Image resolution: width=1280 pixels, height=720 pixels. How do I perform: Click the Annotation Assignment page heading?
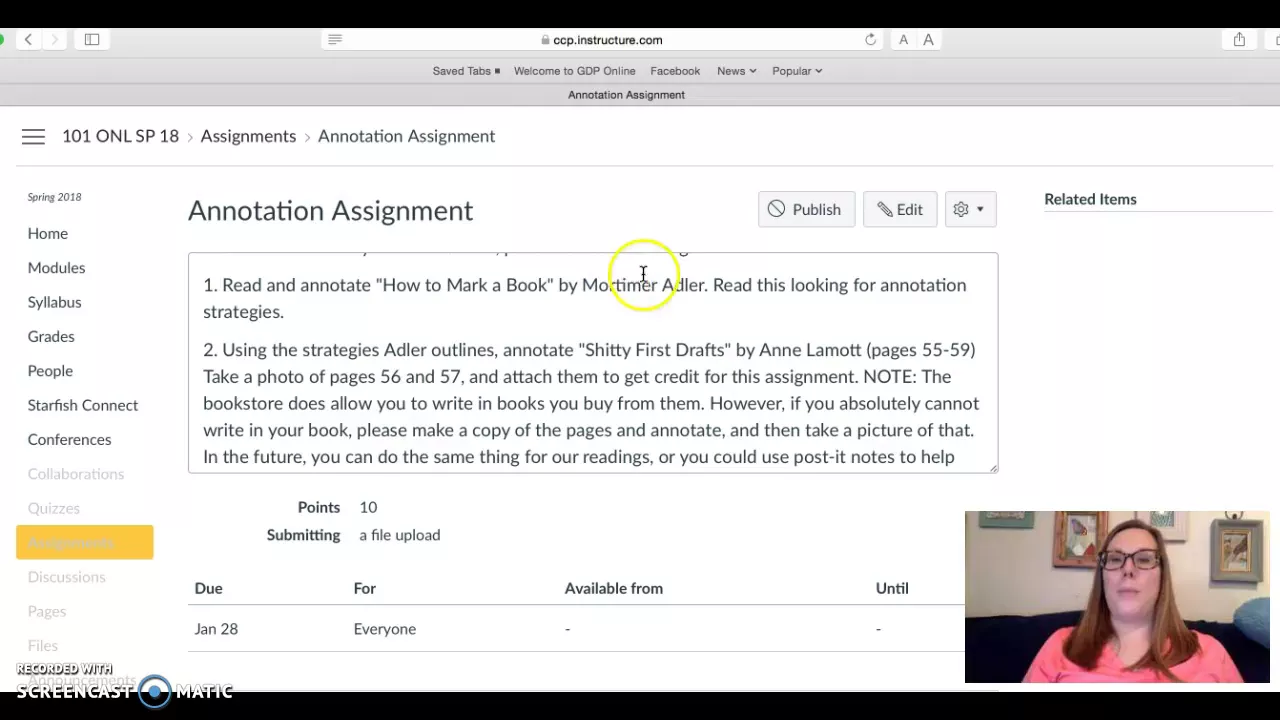click(330, 210)
